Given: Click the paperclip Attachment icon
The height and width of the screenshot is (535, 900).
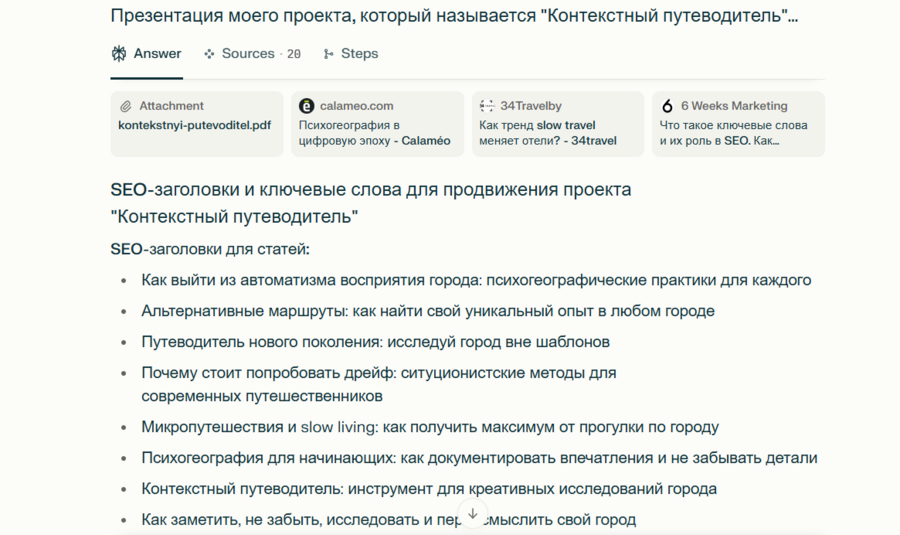Looking at the screenshot, I should click(126, 106).
